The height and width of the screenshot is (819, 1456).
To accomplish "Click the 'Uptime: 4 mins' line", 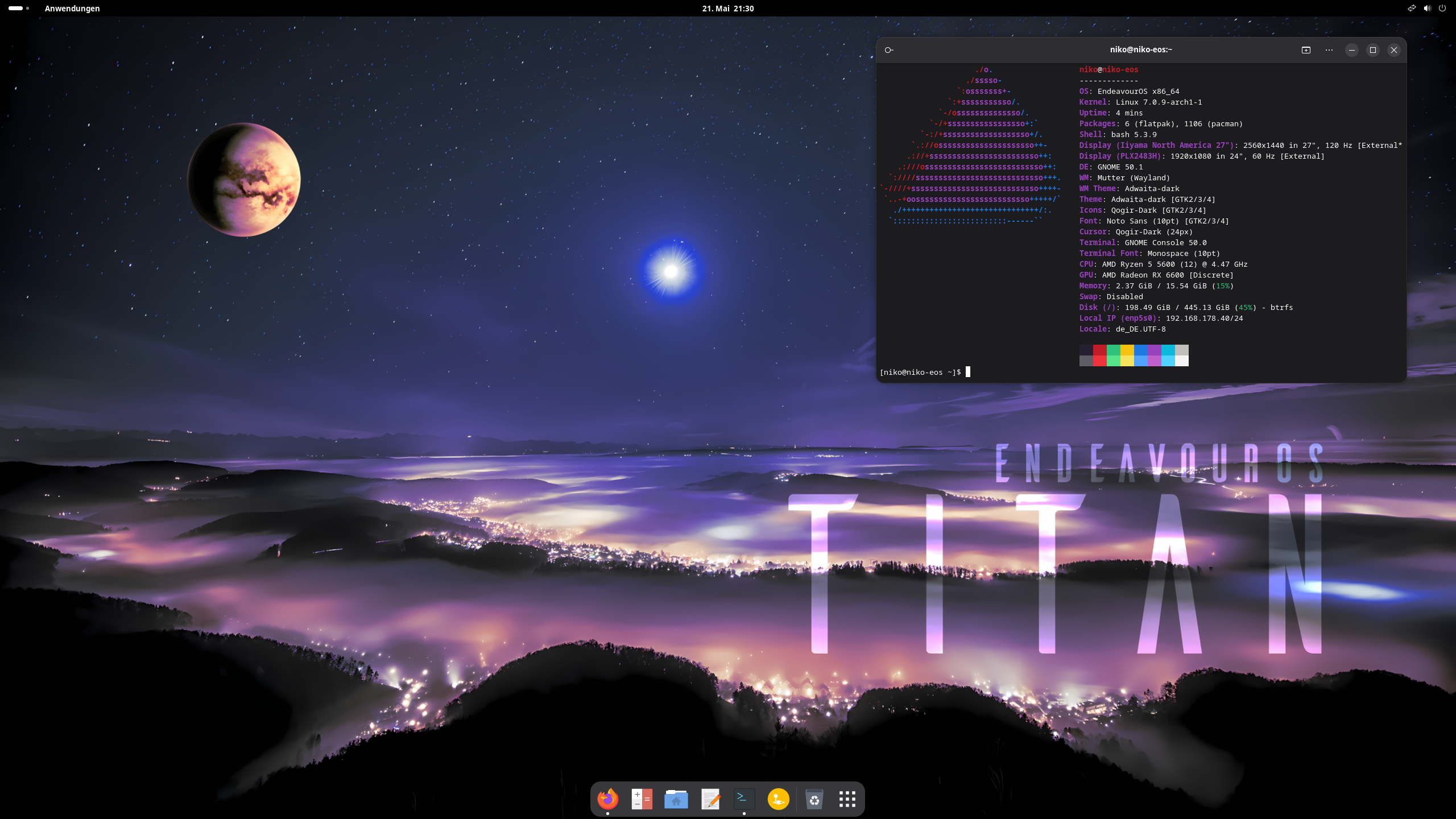I will pyautogui.click(x=1111, y=113).
